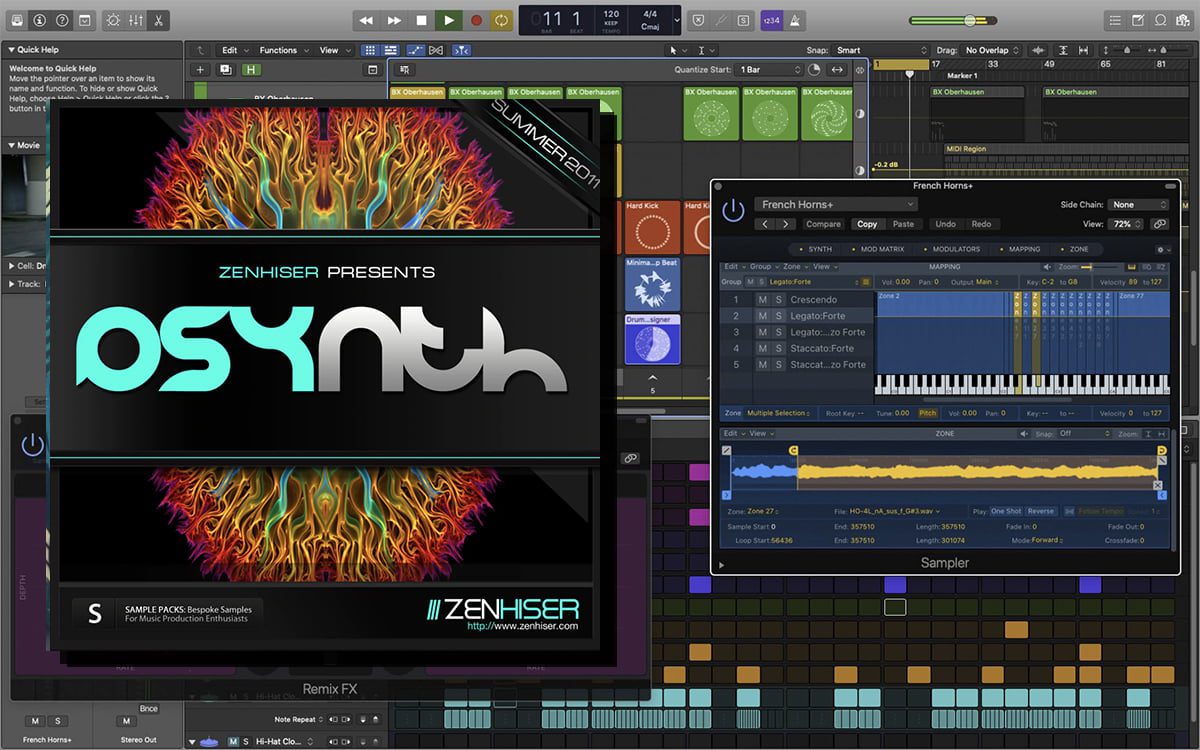Open the Loop Browser icon
The width and height of the screenshot is (1200, 750).
coord(1162,20)
